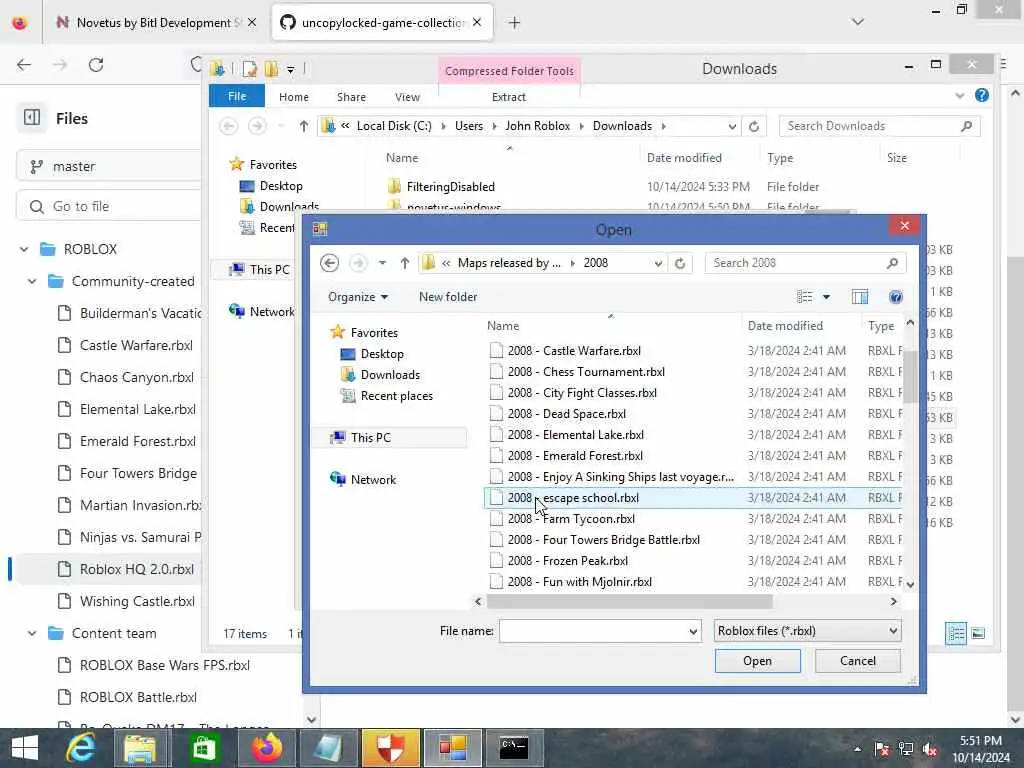The image size is (1024, 768).
Task: Collapse the ROBLOX folder in GitHub tree
Action: [24, 249]
